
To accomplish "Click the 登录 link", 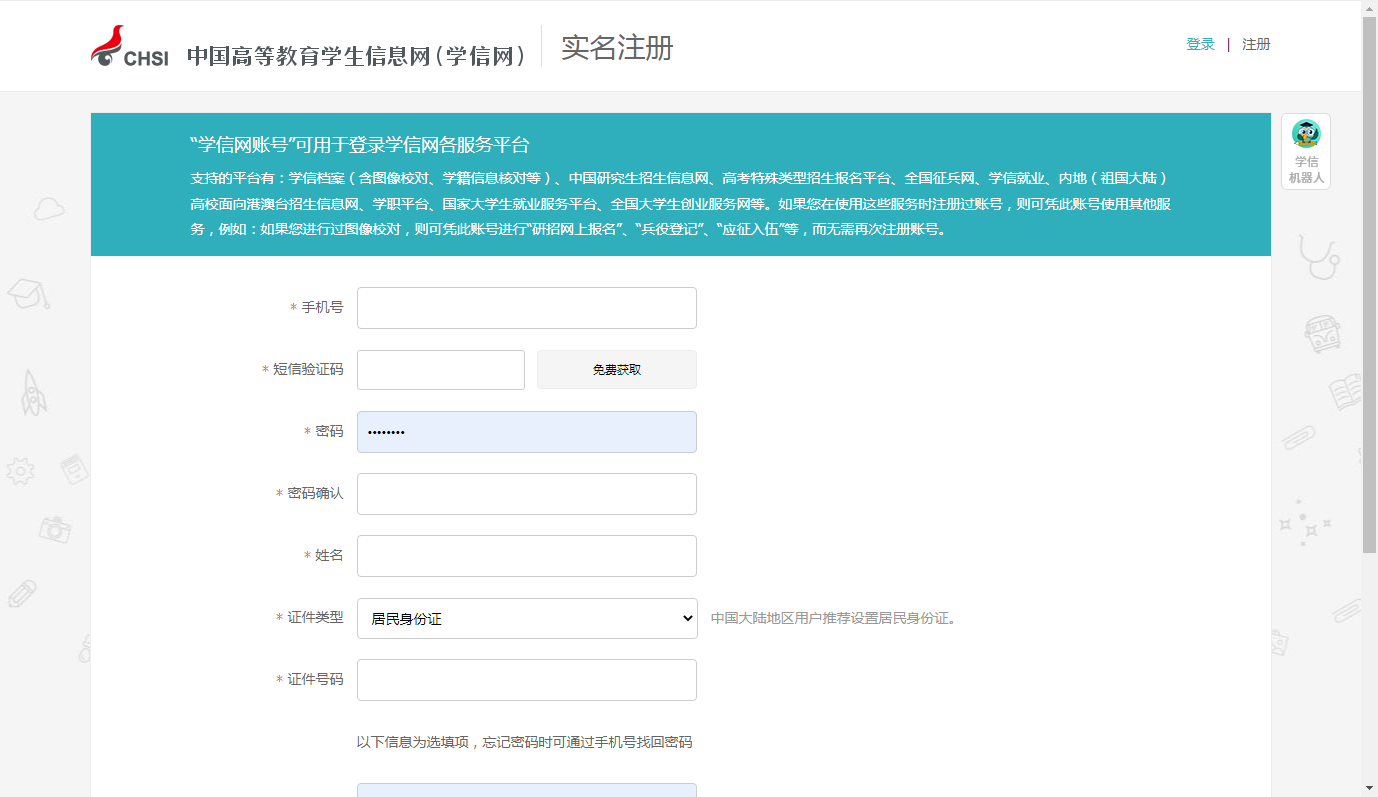I will pyautogui.click(x=1200, y=44).
